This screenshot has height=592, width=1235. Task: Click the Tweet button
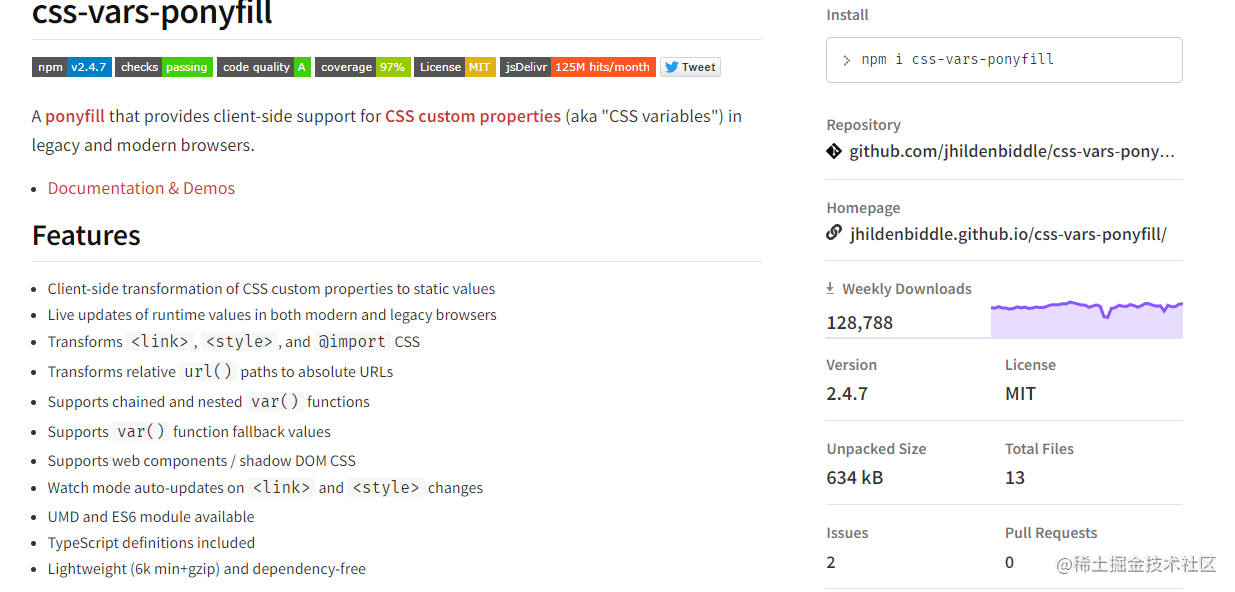690,67
